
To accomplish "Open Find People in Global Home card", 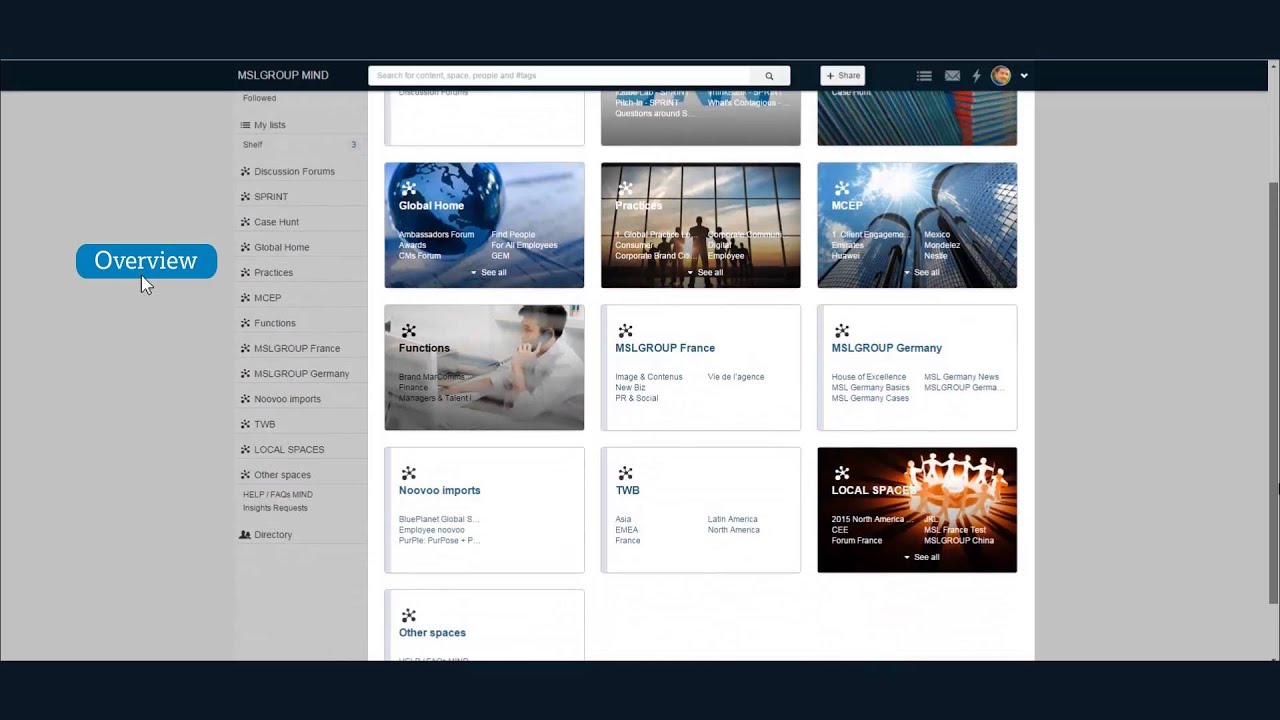I will pos(513,235).
